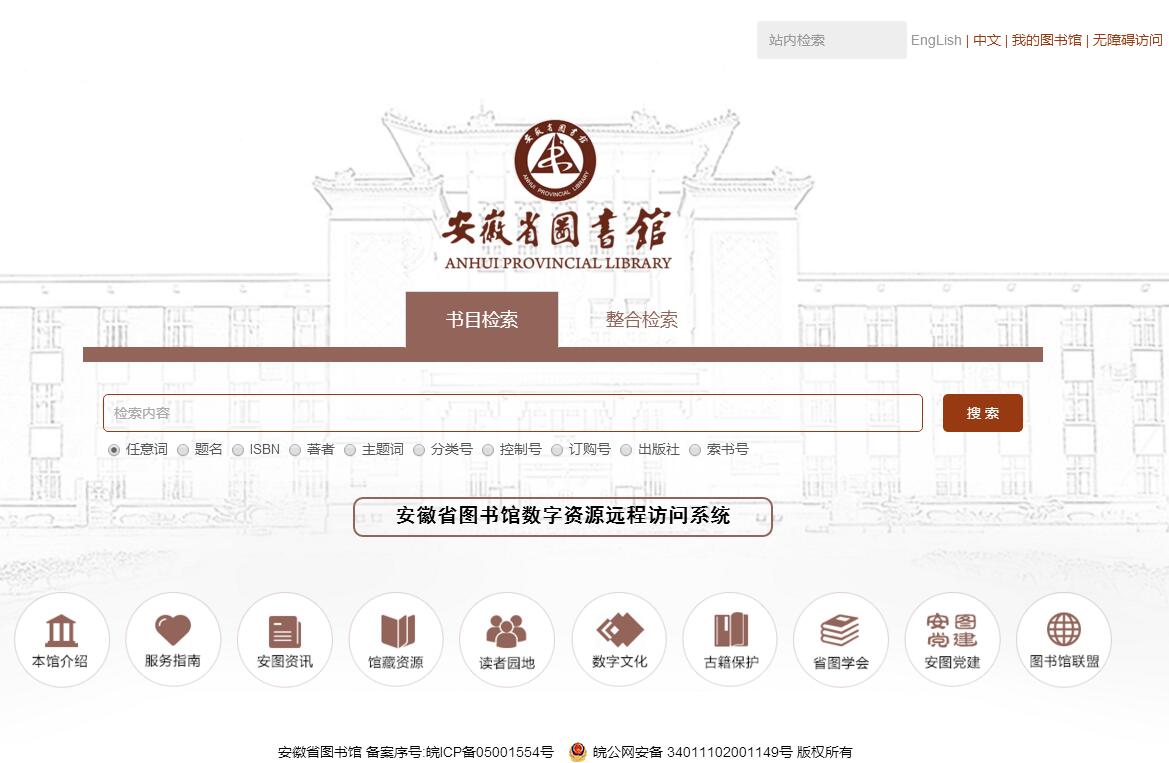Open the 图书馆联盟 globe icon
This screenshot has height=763, width=1169.
click(1064, 639)
